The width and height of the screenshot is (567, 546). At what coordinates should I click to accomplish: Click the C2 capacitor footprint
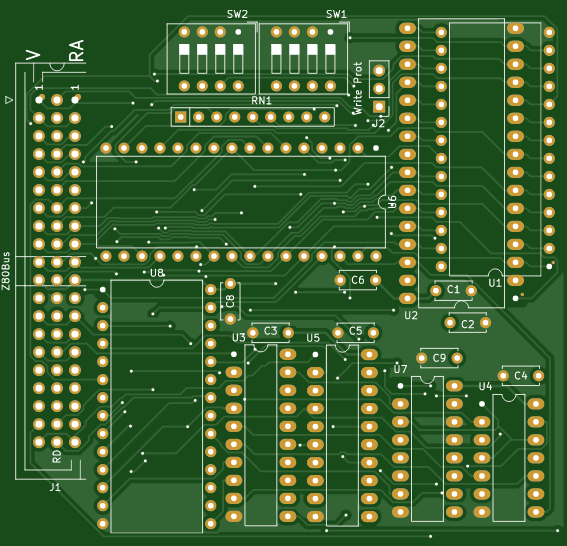pos(468,323)
